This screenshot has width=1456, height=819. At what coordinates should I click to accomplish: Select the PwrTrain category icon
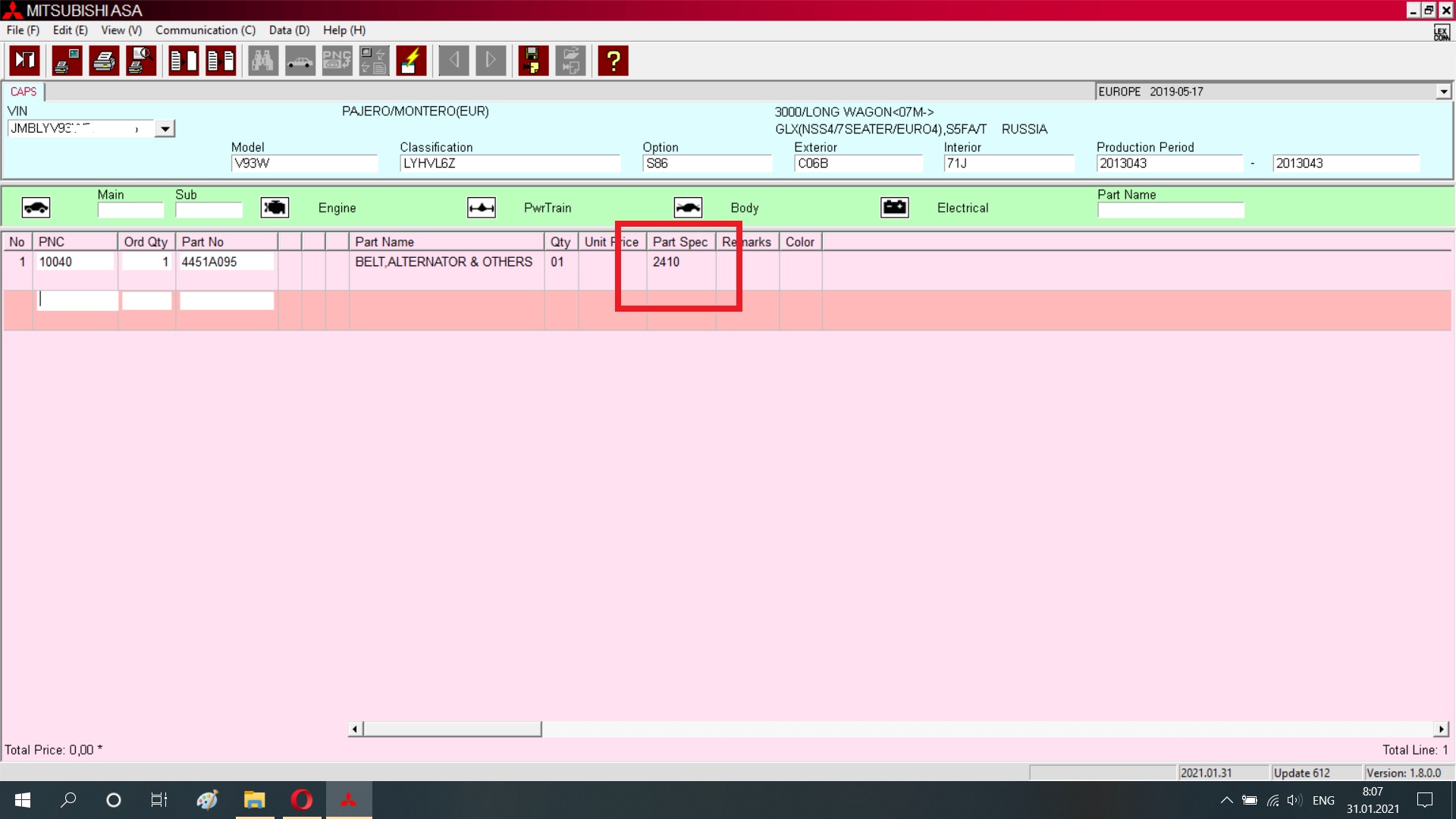[482, 208]
